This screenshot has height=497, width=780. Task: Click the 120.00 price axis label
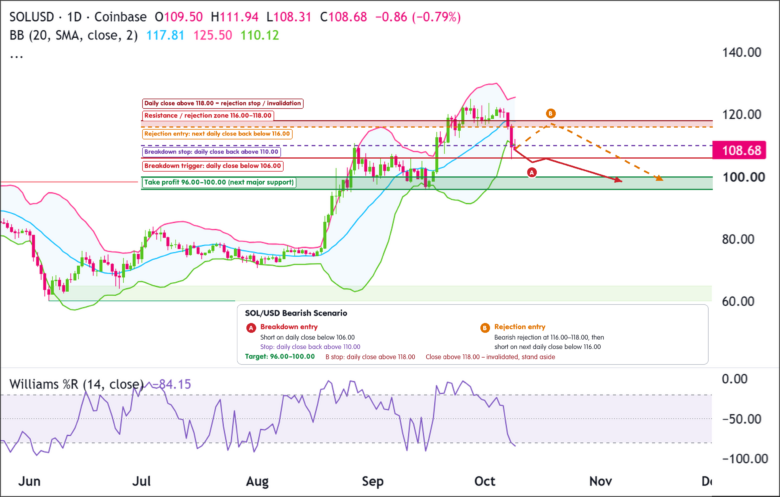(742, 114)
